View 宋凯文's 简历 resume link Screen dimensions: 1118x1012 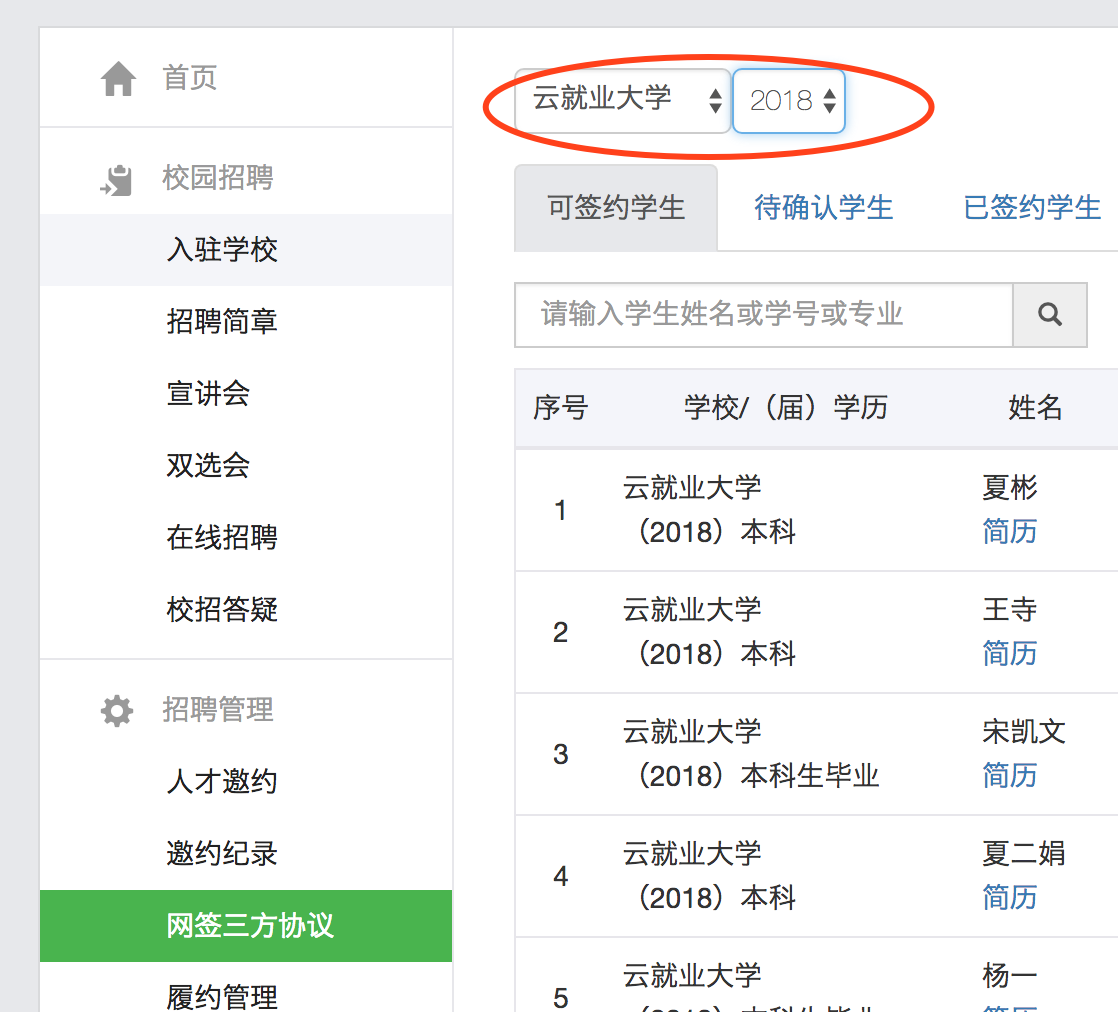coord(1009,776)
